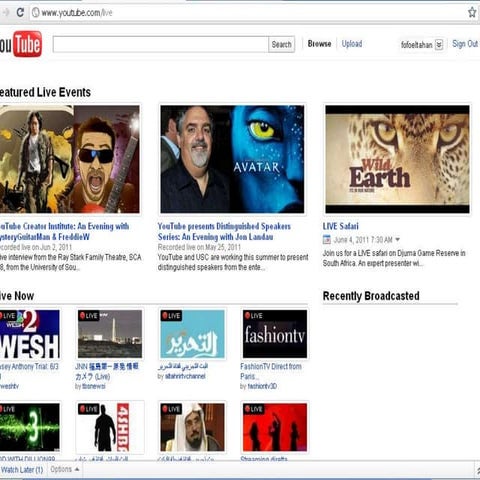Viewport: 480px width, 480px height.
Task: Open the YouTube Creator Institute event thumbnail
Action: [x=70, y=159]
